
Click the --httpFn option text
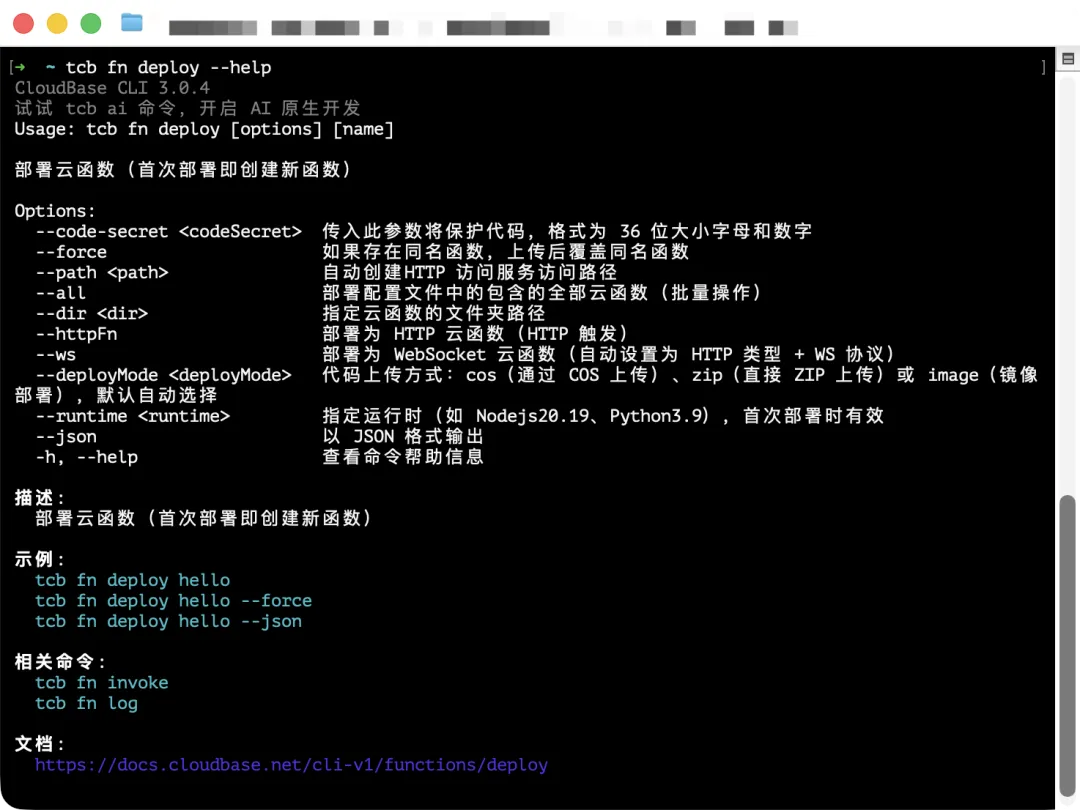[x=75, y=334]
